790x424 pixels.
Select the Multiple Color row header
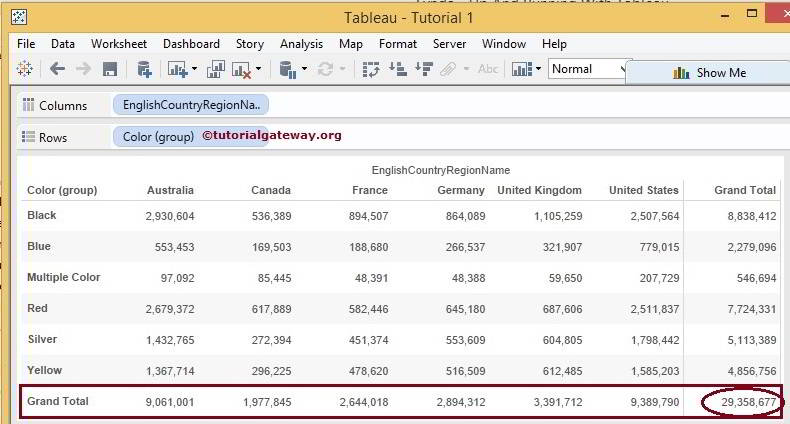click(63, 277)
